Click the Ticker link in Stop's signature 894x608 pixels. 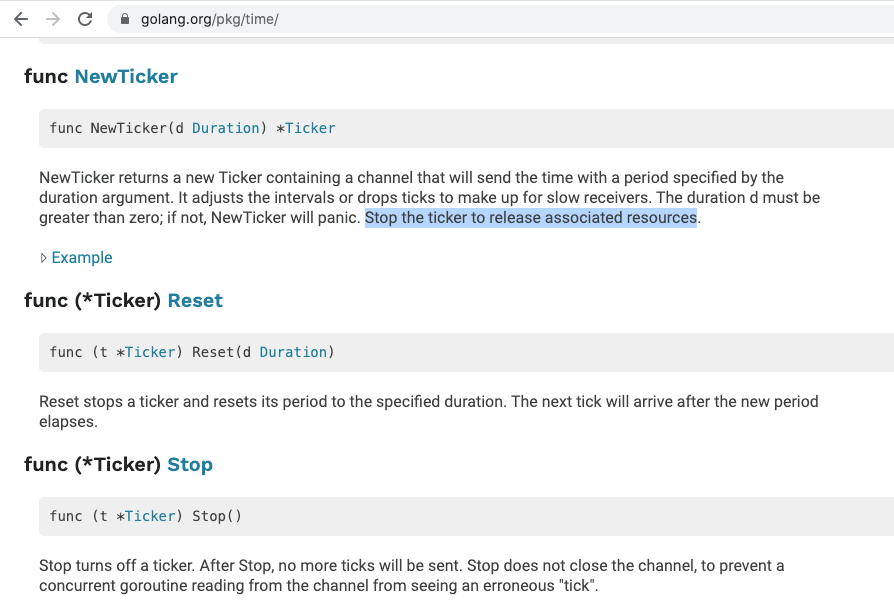pyautogui.click(x=150, y=516)
